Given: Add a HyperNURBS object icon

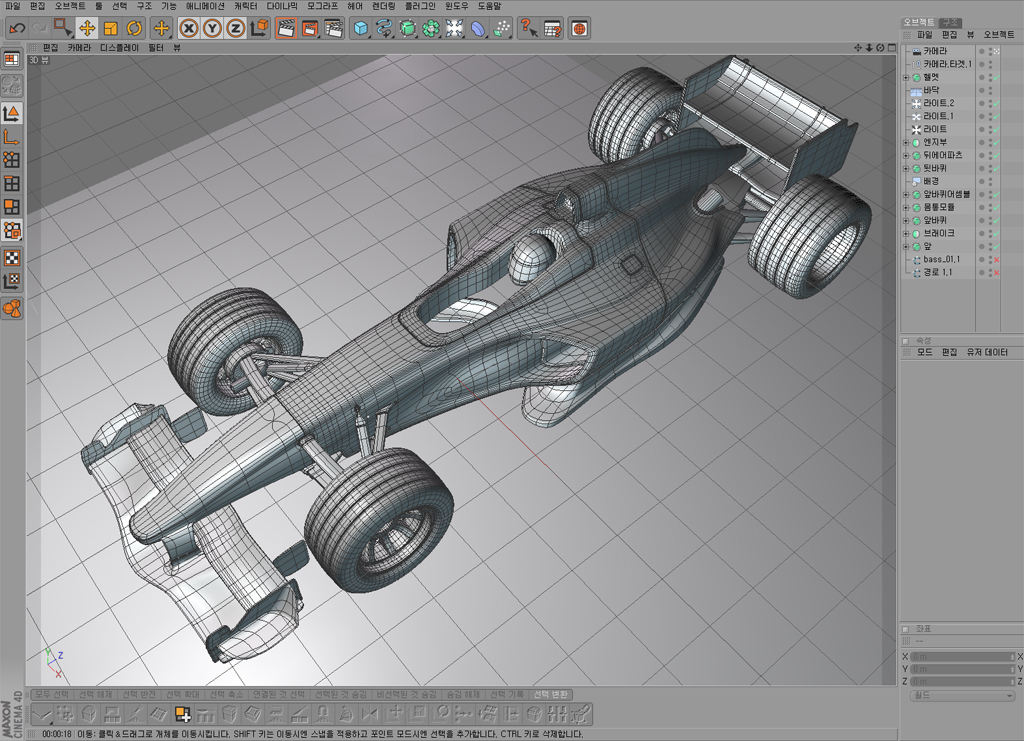Looking at the screenshot, I should coord(408,28).
